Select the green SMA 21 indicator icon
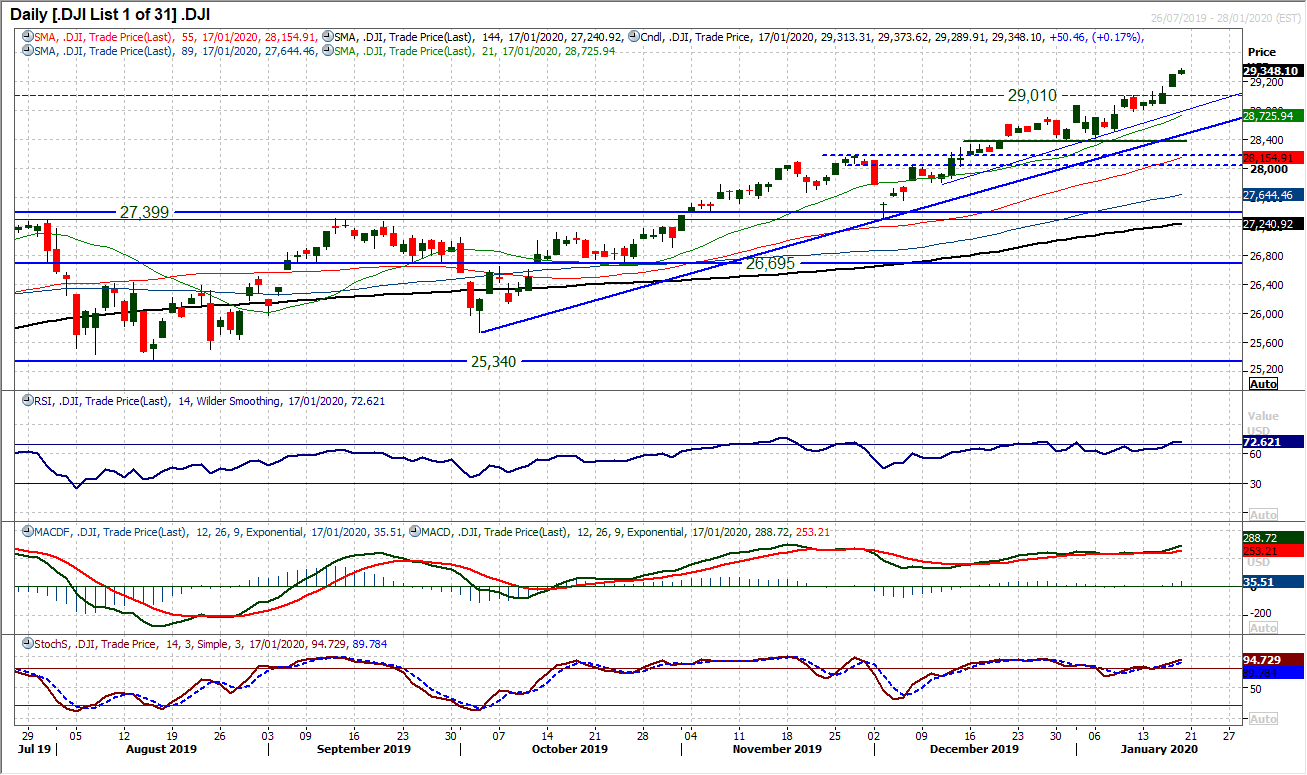The image size is (1307, 775). tap(330, 50)
